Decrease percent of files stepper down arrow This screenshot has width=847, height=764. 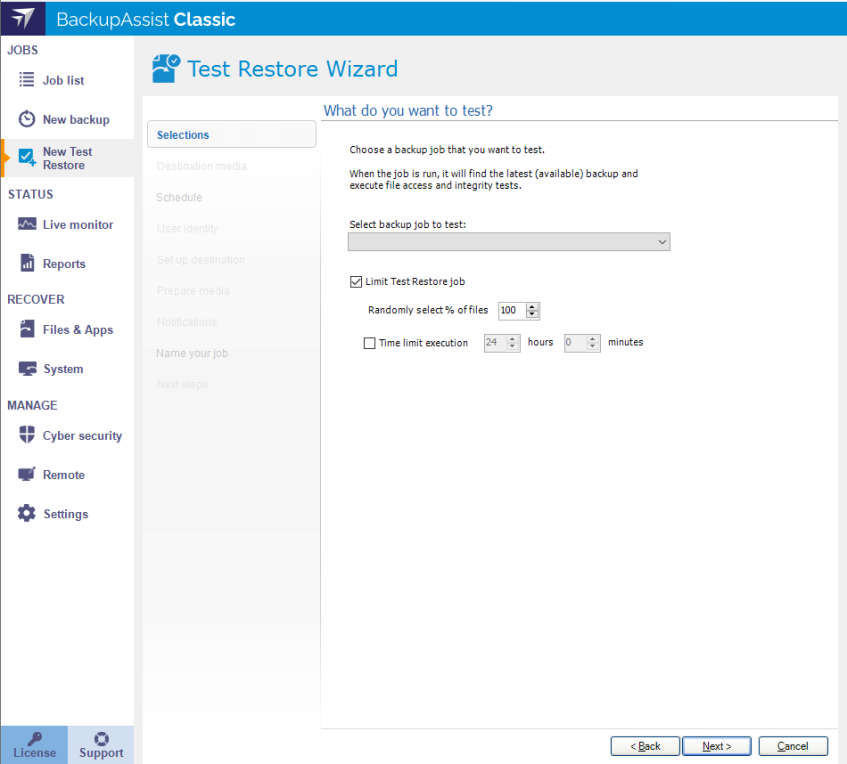tap(533, 315)
